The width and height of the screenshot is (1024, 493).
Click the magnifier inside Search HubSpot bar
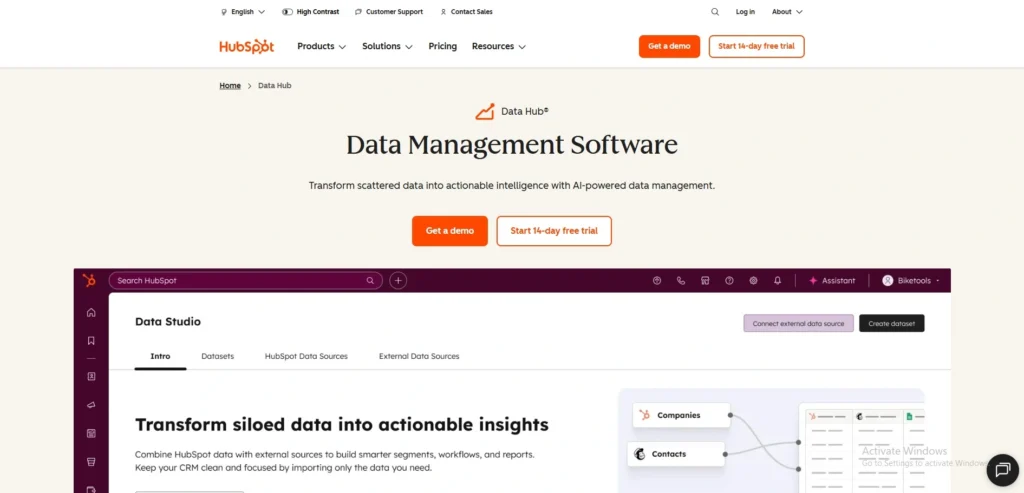pos(370,281)
